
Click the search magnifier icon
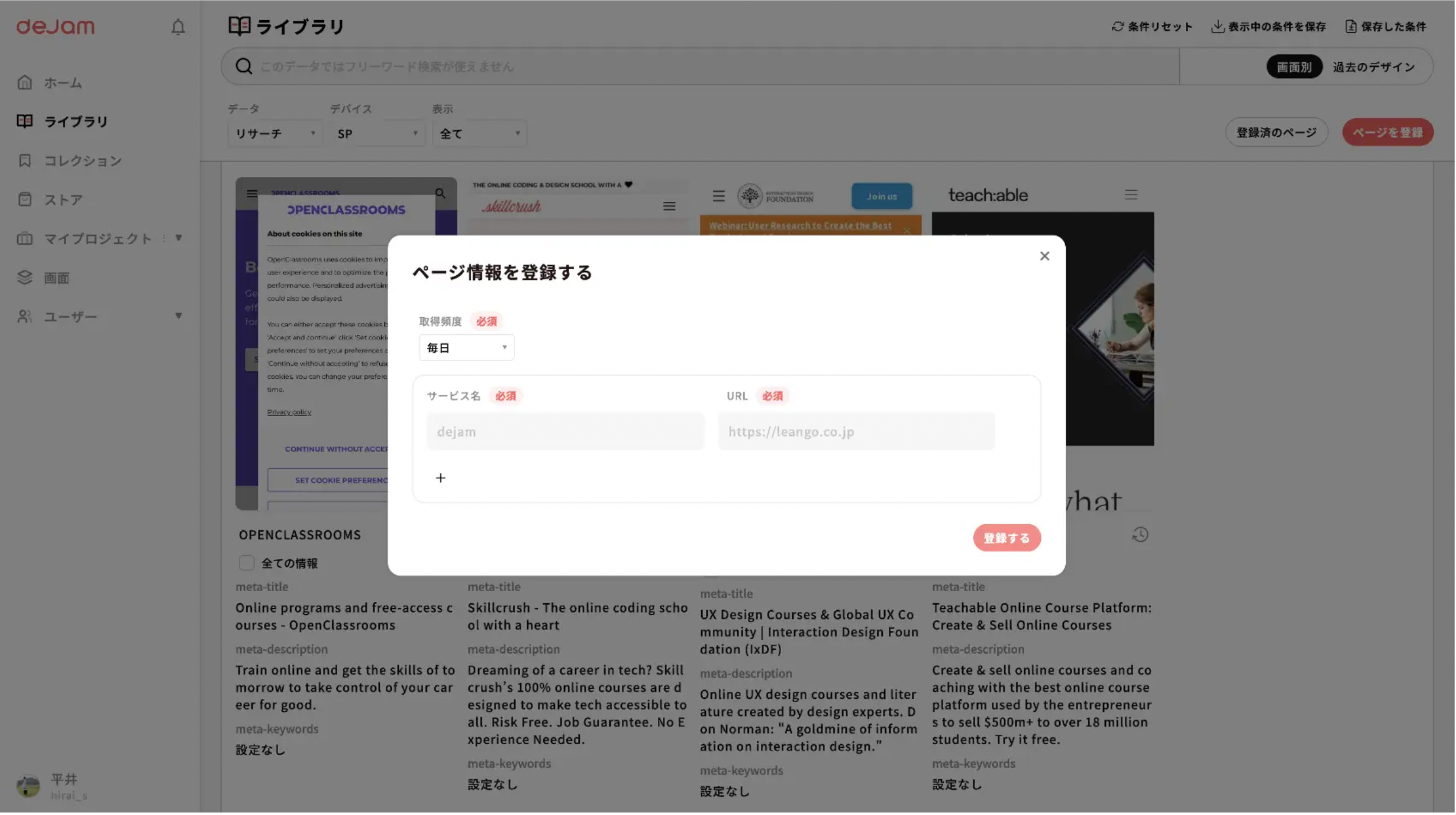click(x=244, y=66)
